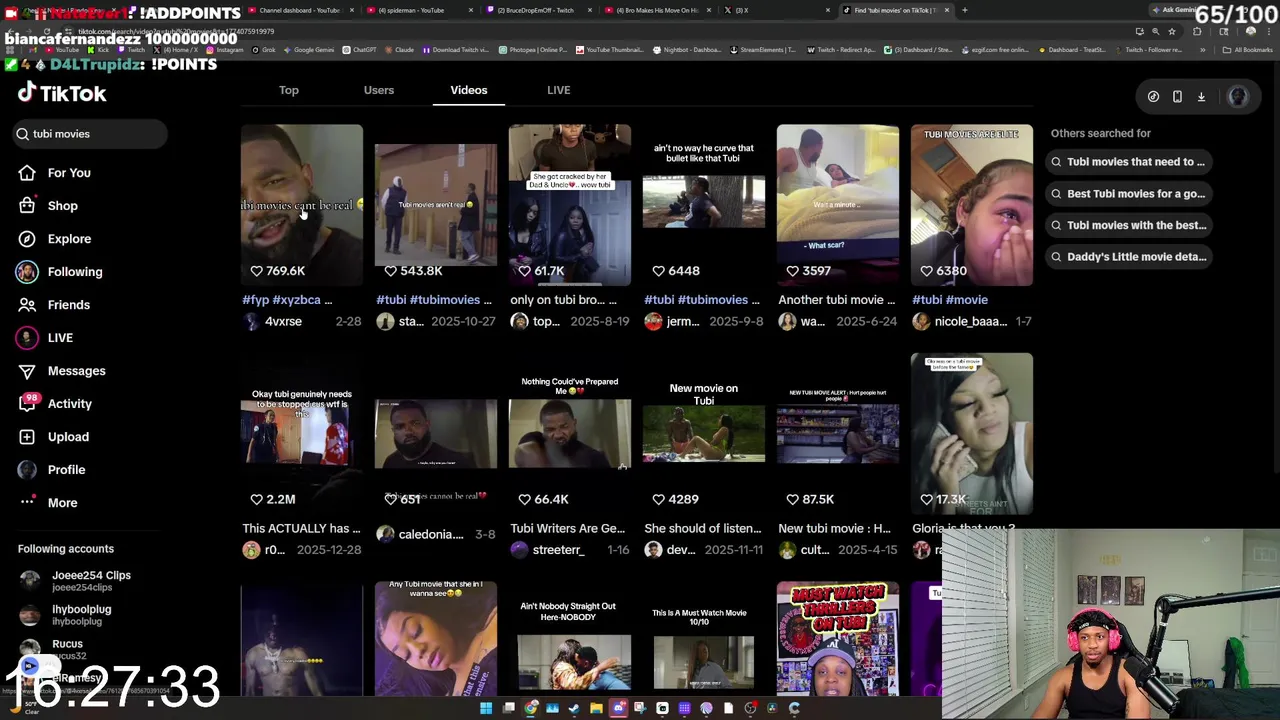
Task: Click username streeterr_ under video
Action: click(x=558, y=550)
